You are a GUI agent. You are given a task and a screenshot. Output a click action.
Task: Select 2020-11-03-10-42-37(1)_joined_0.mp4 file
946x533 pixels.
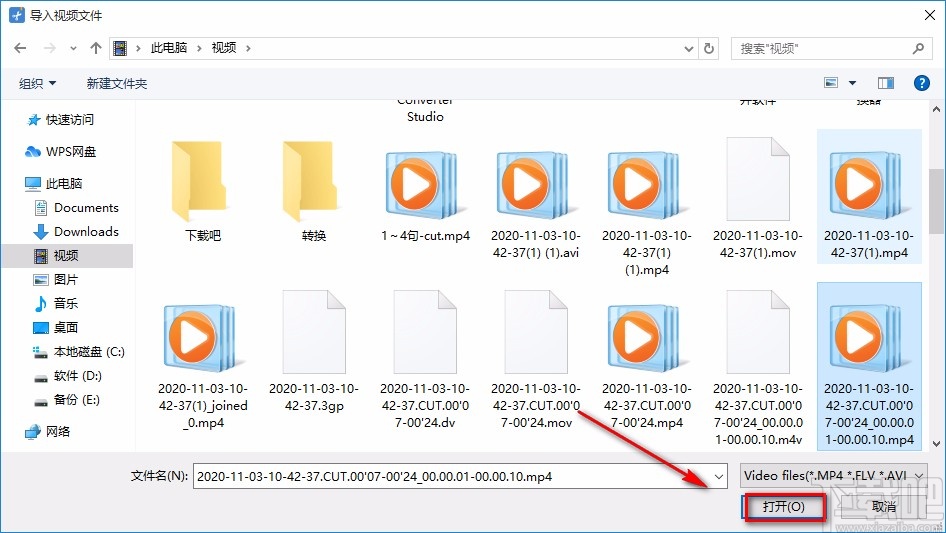point(203,365)
